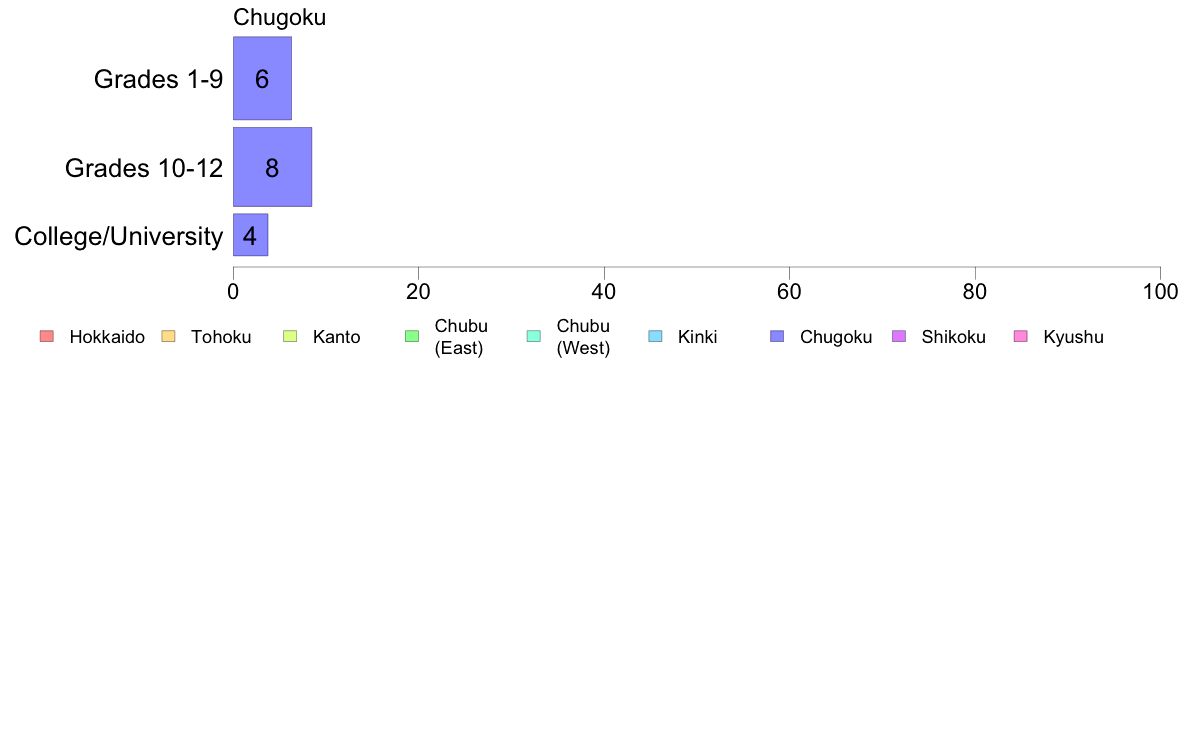Image resolution: width=1188 pixels, height=736 pixels.
Task: Click the Chubu (West) teal legend swatch
Action: point(534,337)
